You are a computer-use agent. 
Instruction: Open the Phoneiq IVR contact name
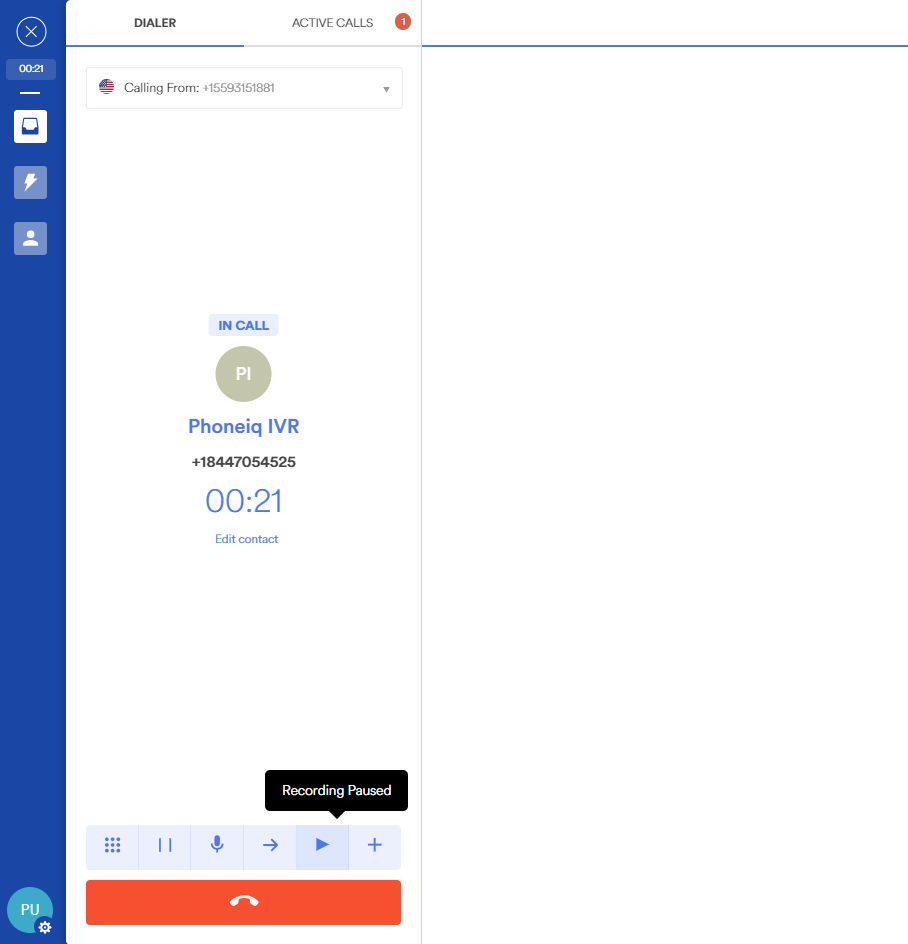[243, 426]
